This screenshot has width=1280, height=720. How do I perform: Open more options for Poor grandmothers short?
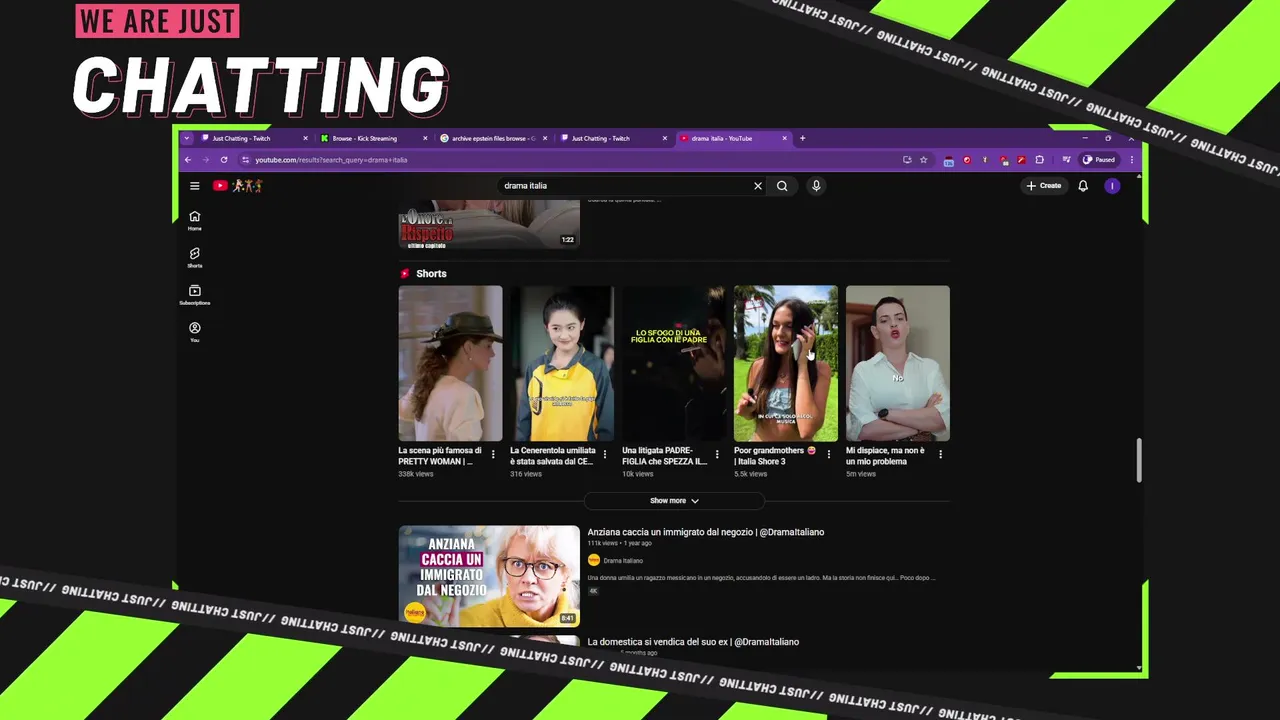pyautogui.click(x=829, y=455)
